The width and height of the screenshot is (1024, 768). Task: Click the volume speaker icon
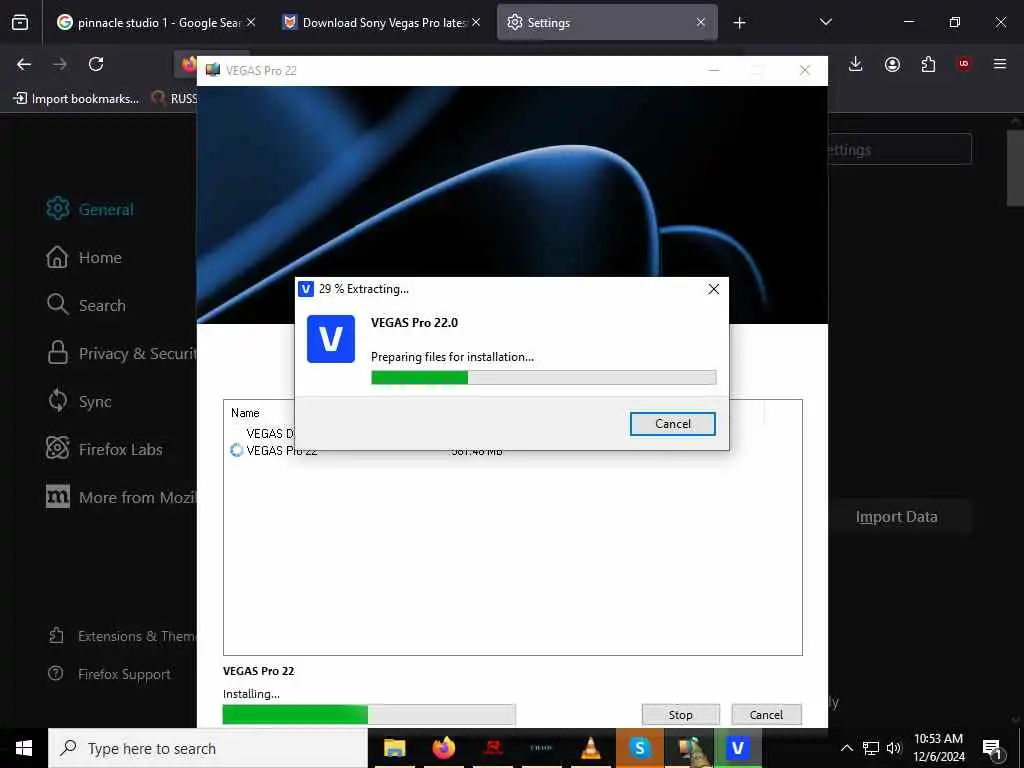894,748
